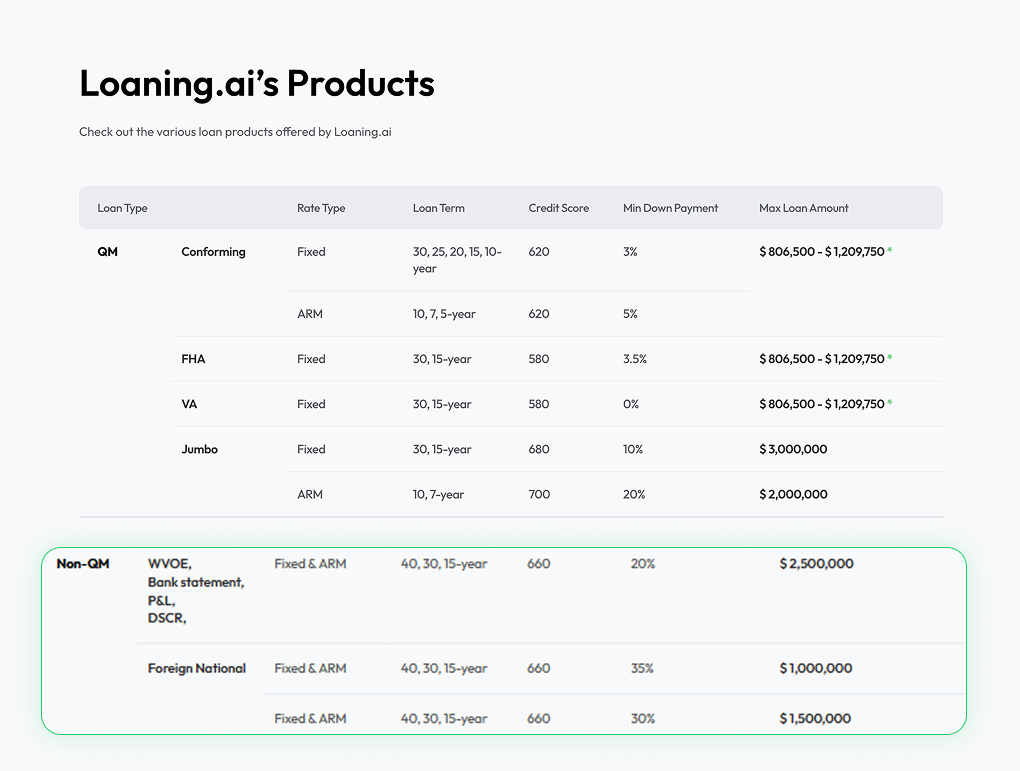Viewport: 1020px width, 771px height.
Task: Click the "Non-QM" category label
Action: click(x=83, y=564)
